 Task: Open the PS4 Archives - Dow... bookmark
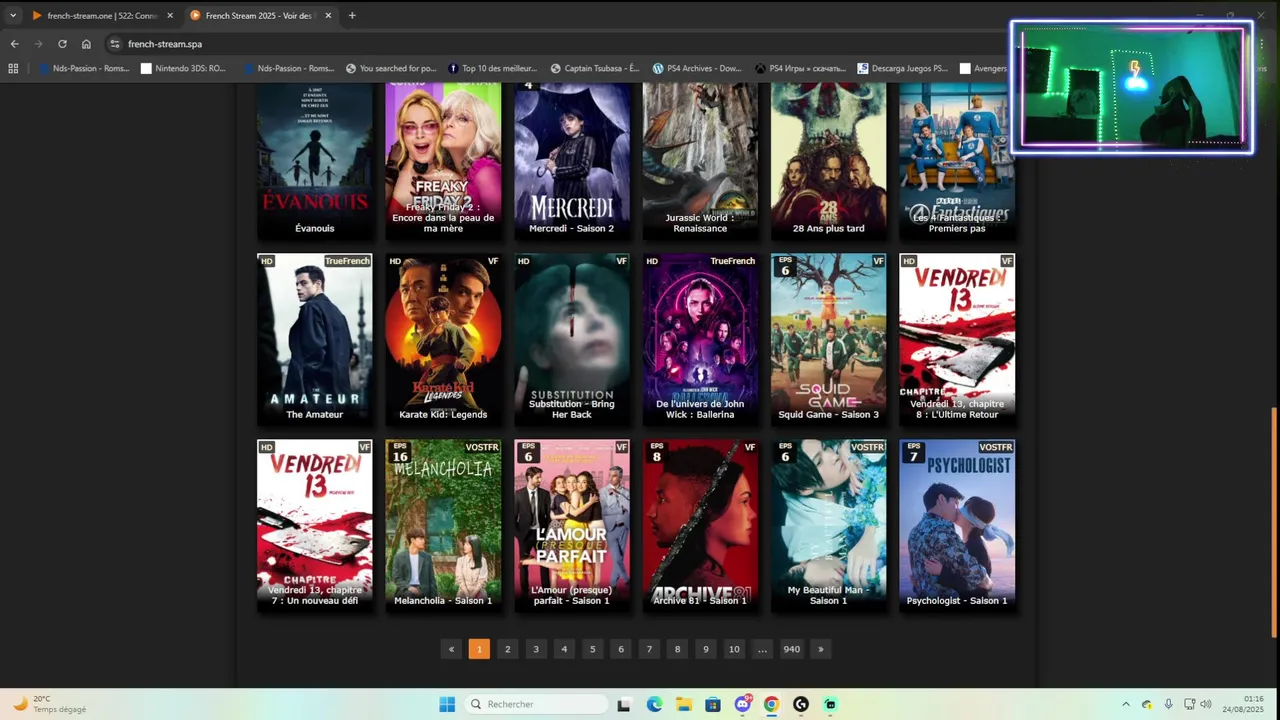[x=698, y=68]
